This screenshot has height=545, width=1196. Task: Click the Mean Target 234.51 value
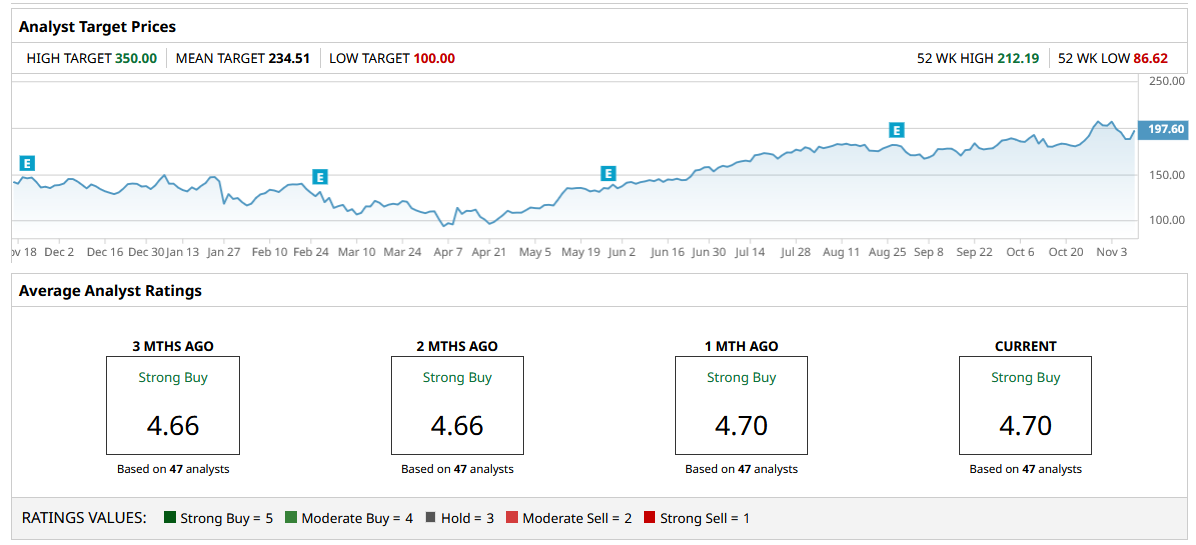click(x=289, y=58)
